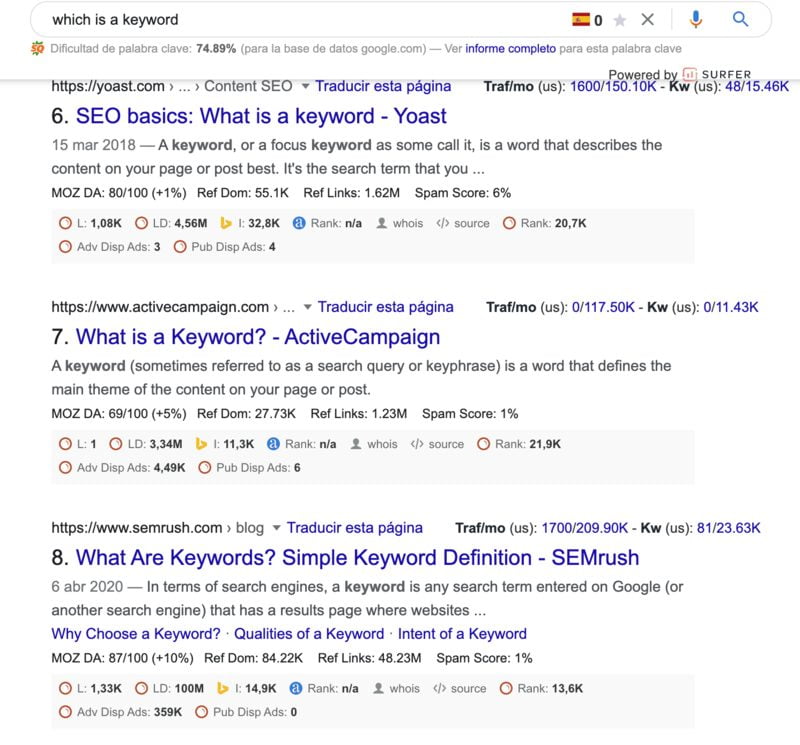Open 'informe completo' link
This screenshot has width=800, height=745.
pyautogui.click(x=510, y=48)
